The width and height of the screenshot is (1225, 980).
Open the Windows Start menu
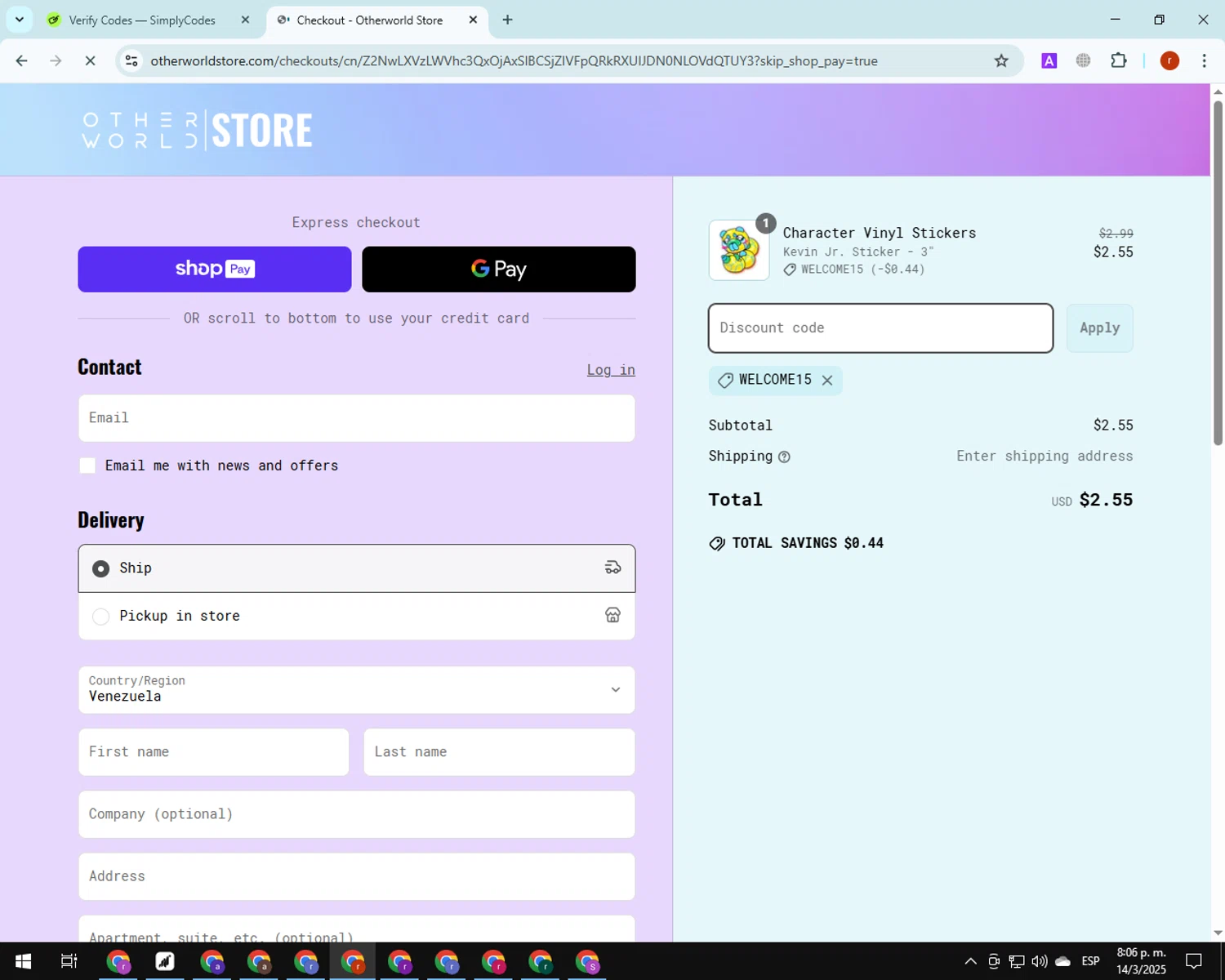23,961
